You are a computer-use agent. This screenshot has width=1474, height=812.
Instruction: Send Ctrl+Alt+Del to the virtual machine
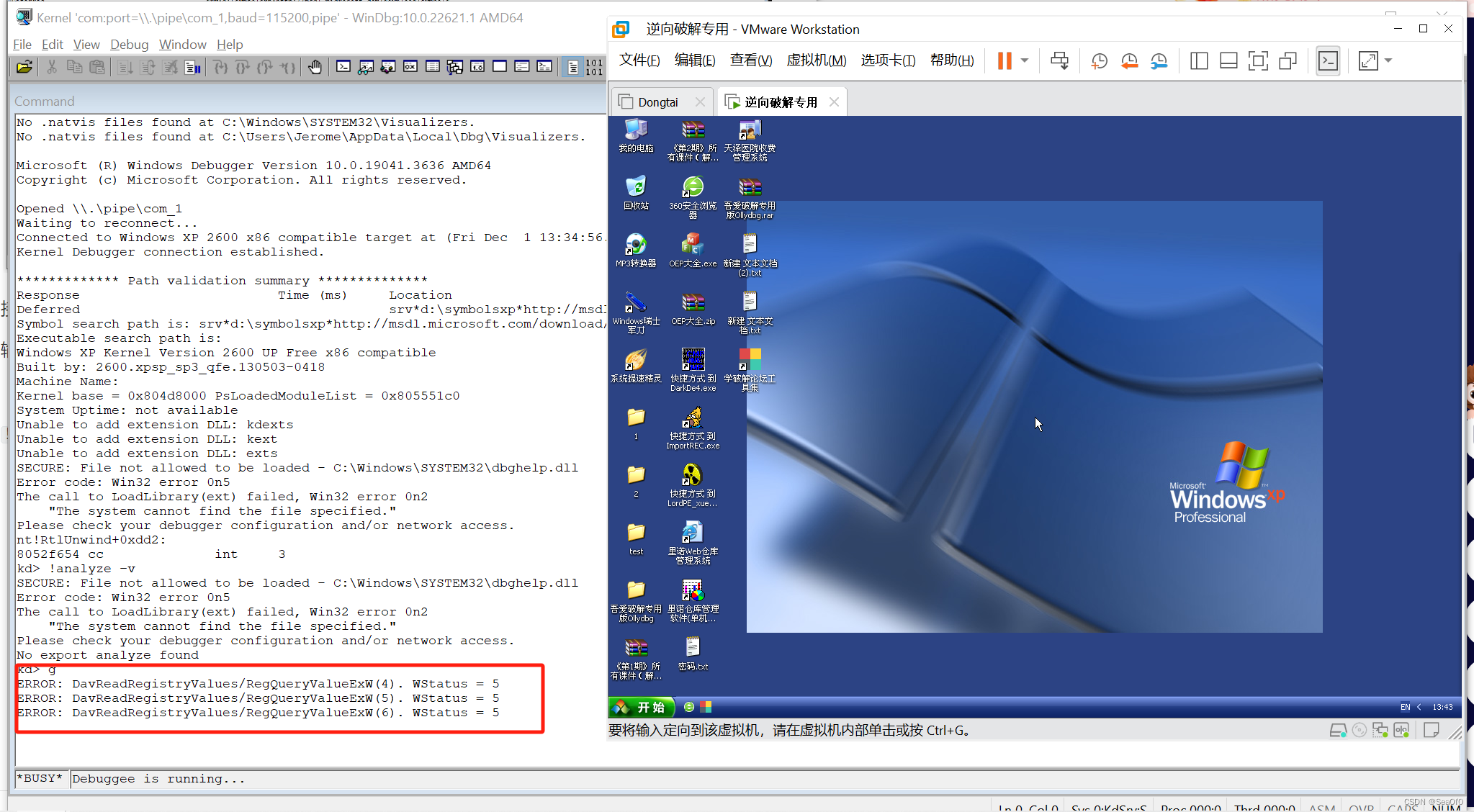[x=1059, y=60]
